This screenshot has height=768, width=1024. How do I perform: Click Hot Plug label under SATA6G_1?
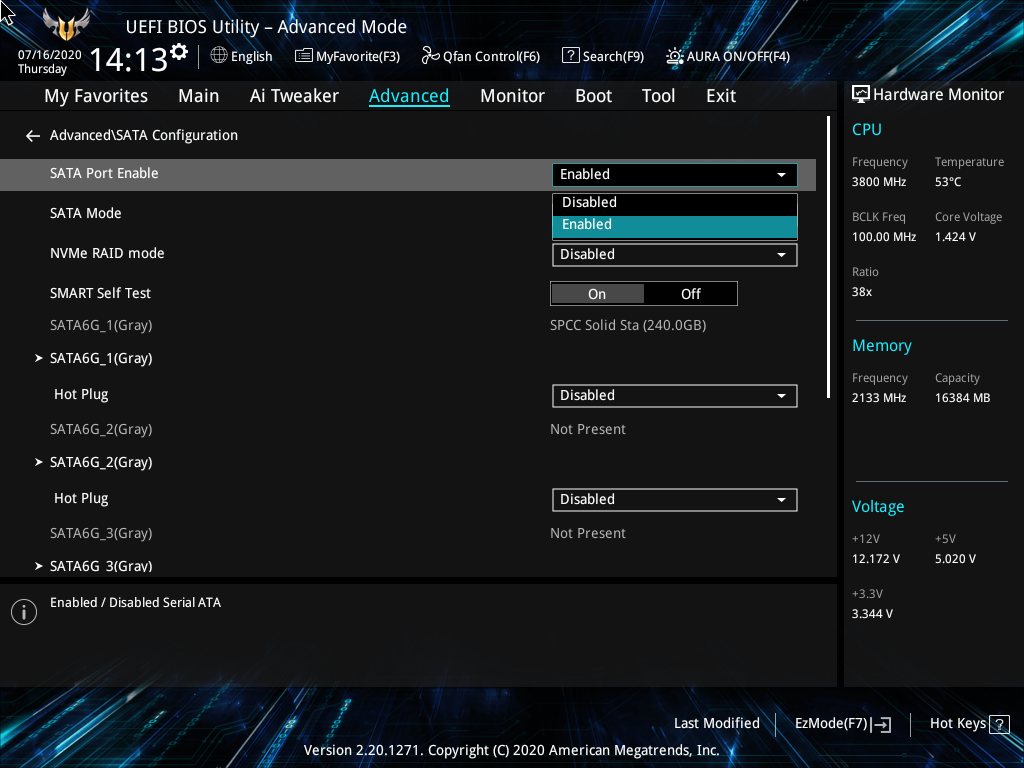pyautogui.click(x=81, y=394)
